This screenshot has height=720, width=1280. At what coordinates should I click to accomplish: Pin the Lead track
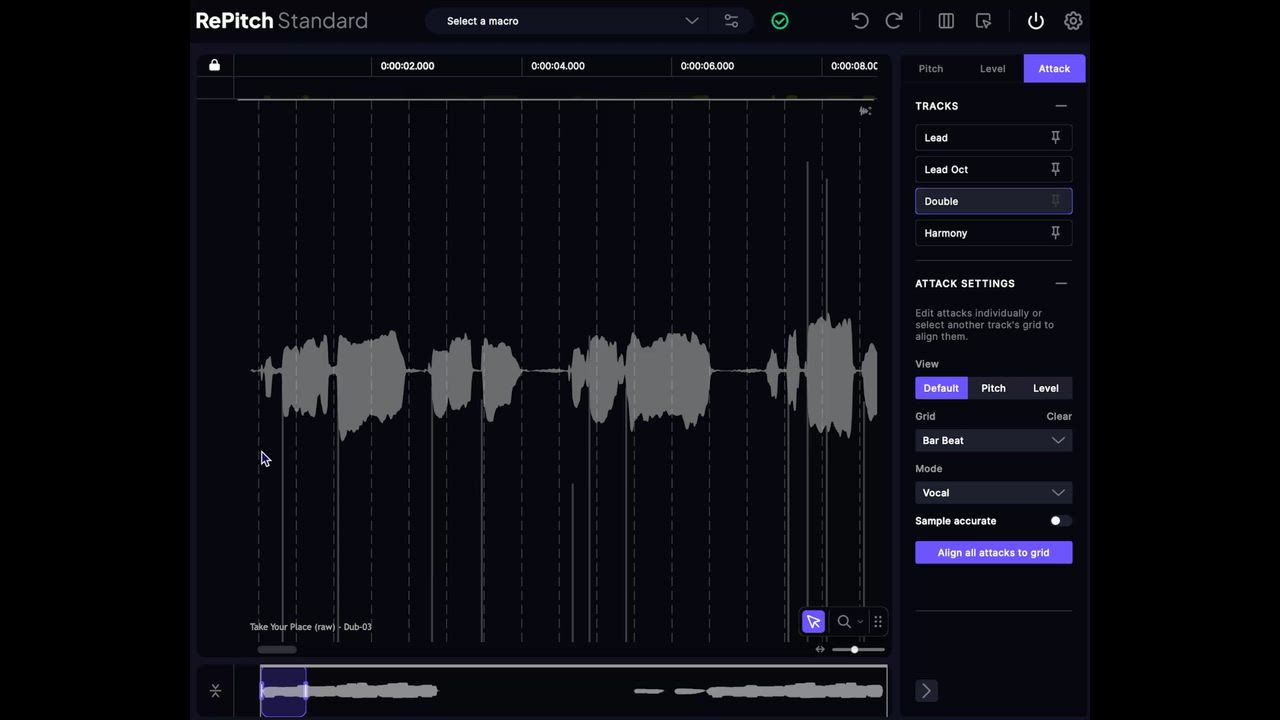[x=1055, y=138]
